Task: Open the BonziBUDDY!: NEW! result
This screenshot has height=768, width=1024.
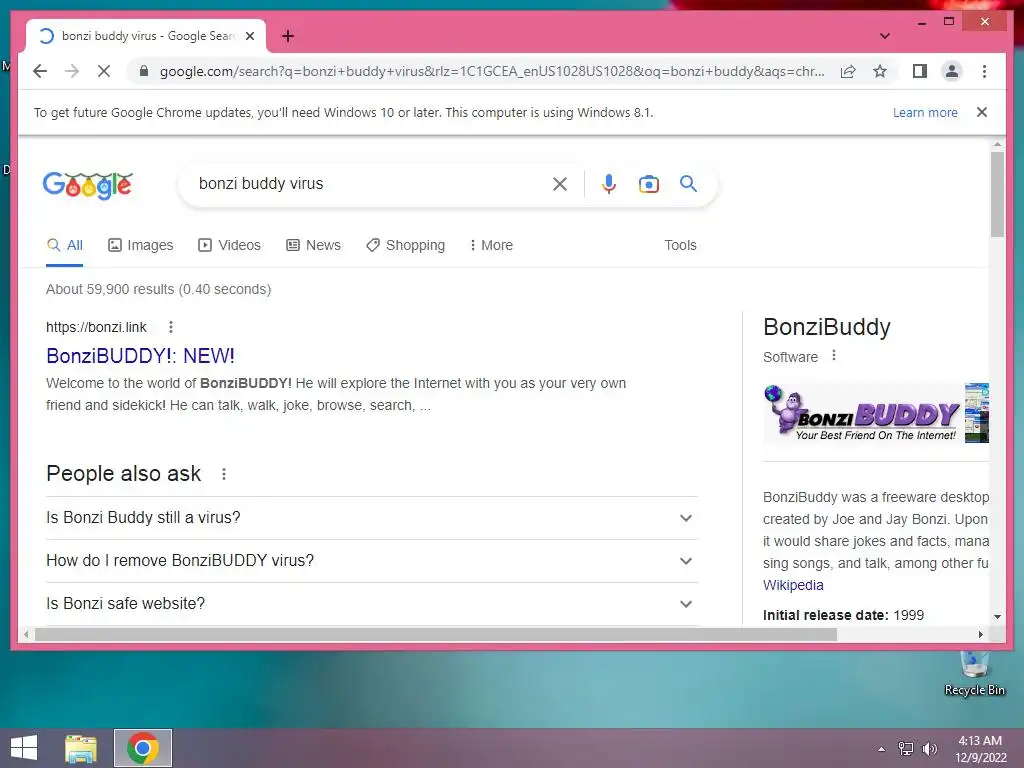Action: tap(140, 356)
